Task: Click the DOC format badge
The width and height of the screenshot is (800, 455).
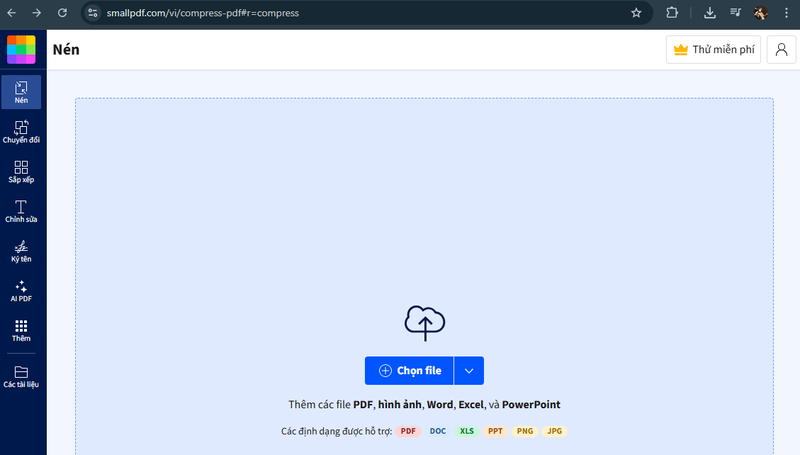Action: click(438, 431)
